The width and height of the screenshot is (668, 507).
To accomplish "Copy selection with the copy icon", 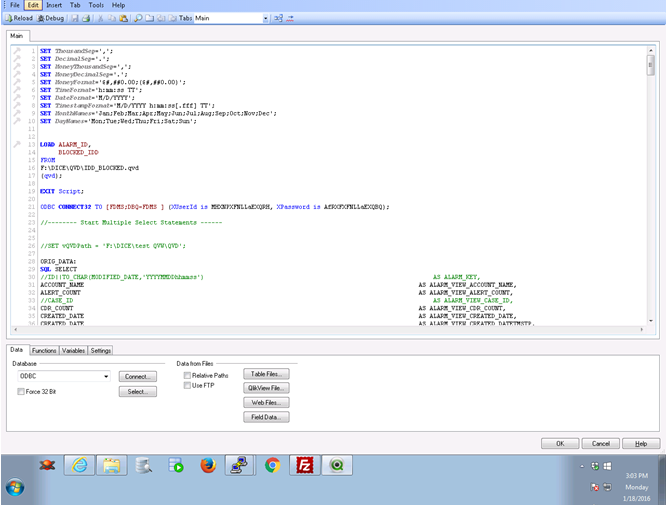I will pos(112,18).
